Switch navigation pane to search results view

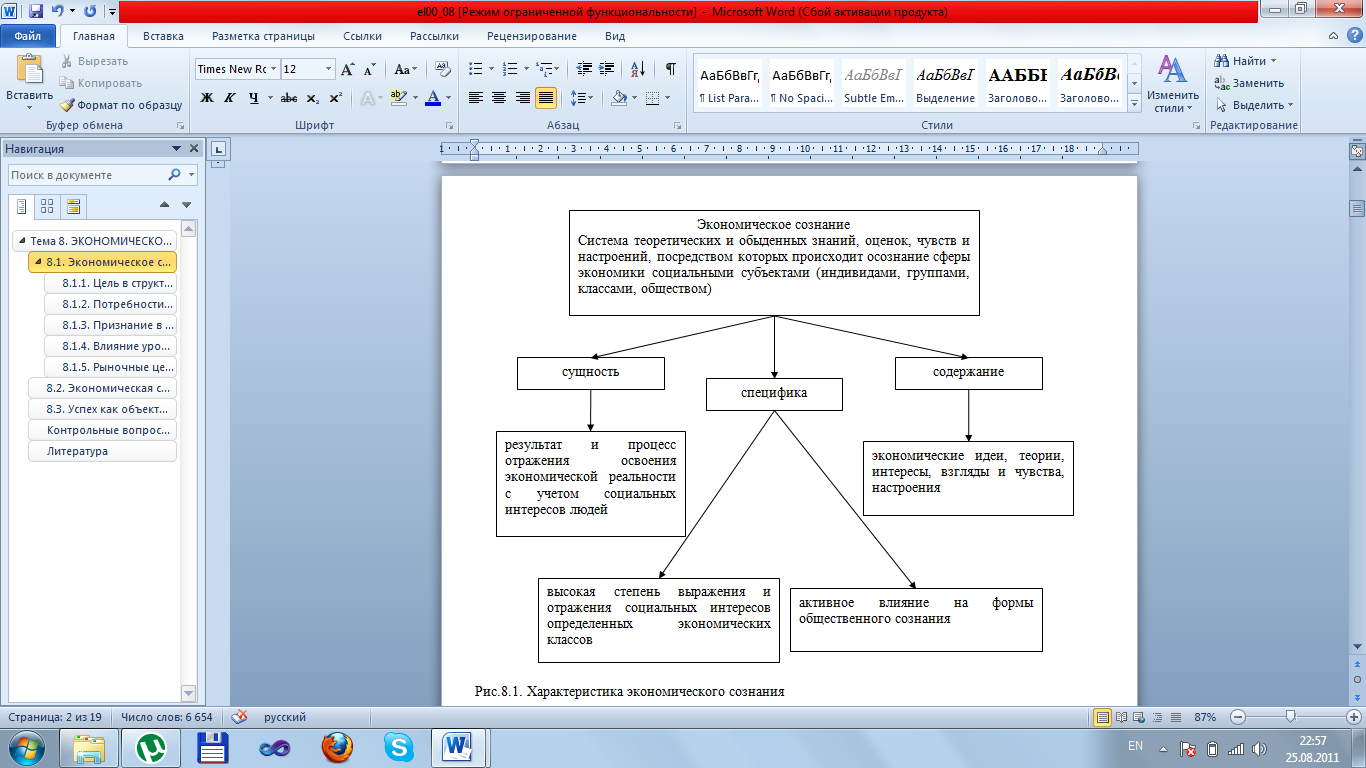coord(73,207)
